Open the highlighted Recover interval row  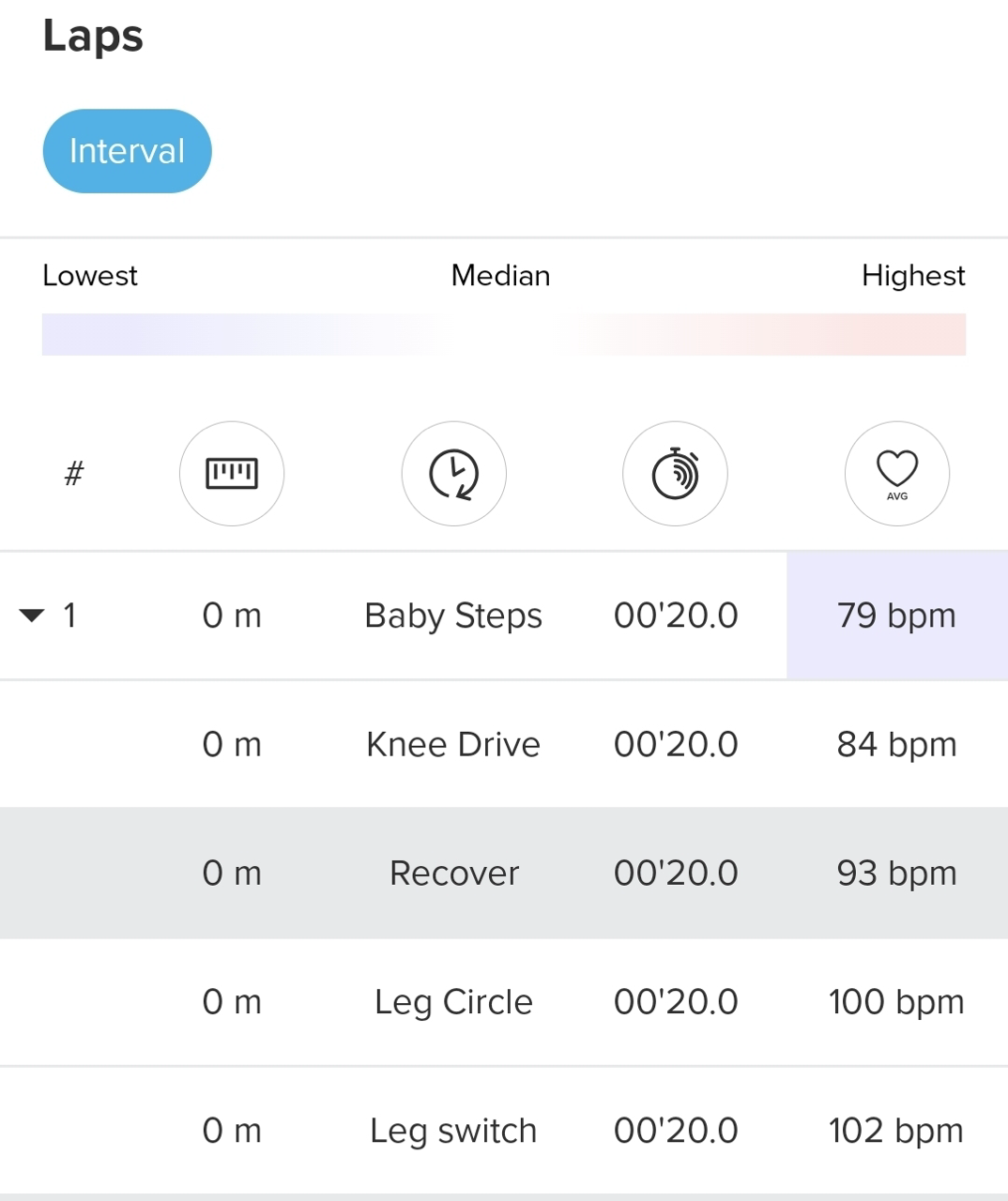453,873
